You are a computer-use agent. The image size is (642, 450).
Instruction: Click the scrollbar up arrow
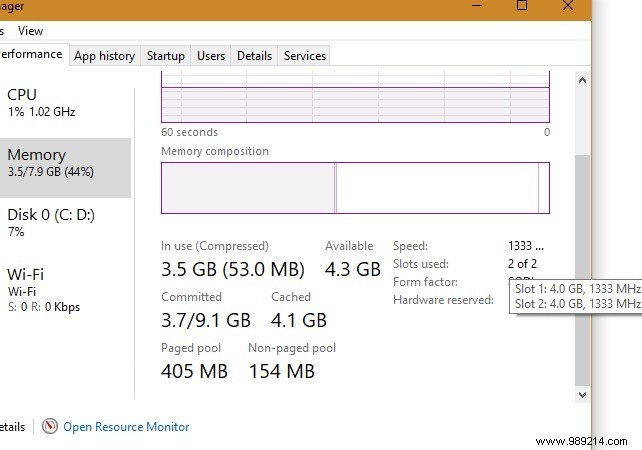pyautogui.click(x=582, y=80)
